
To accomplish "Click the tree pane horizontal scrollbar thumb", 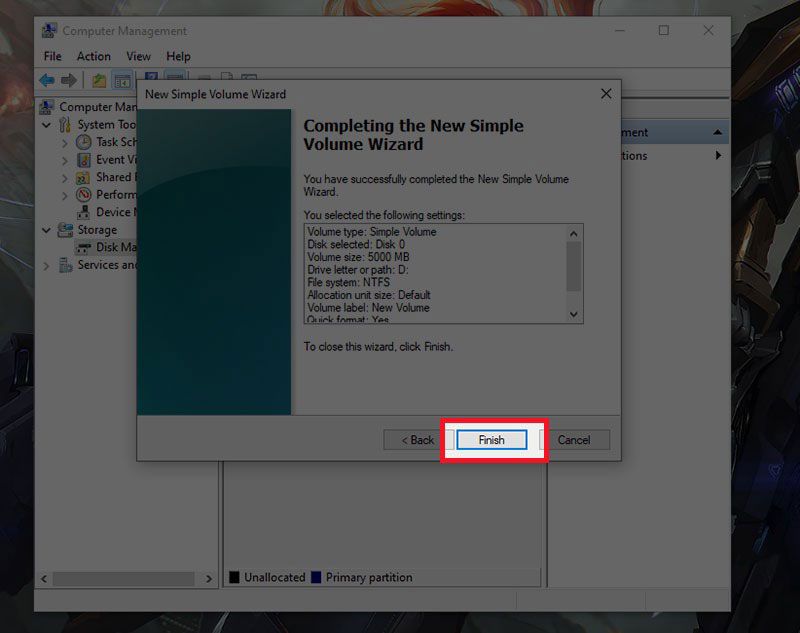I will point(123,578).
